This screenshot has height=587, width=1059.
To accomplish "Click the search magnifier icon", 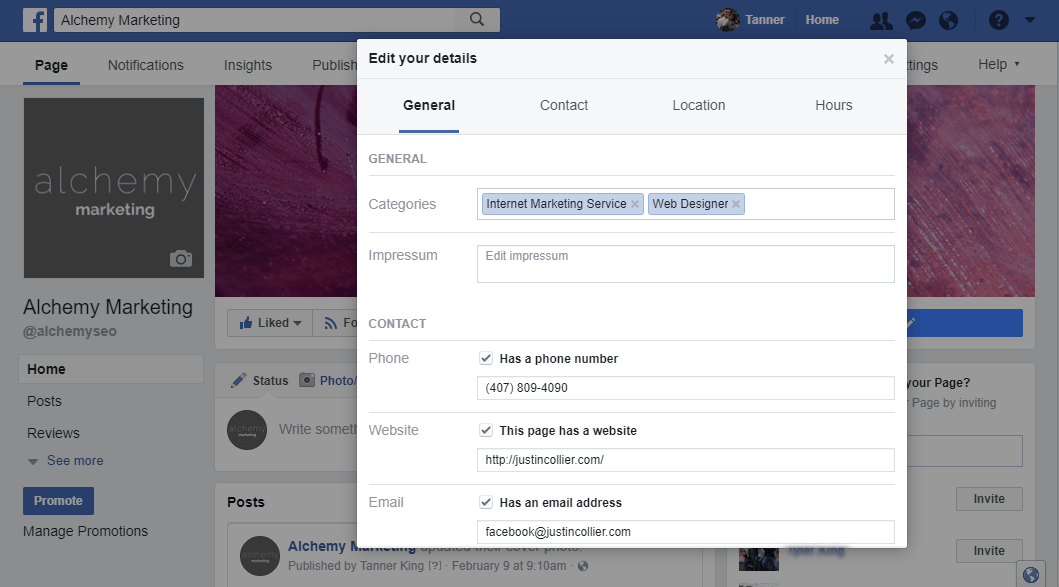I will point(477,20).
